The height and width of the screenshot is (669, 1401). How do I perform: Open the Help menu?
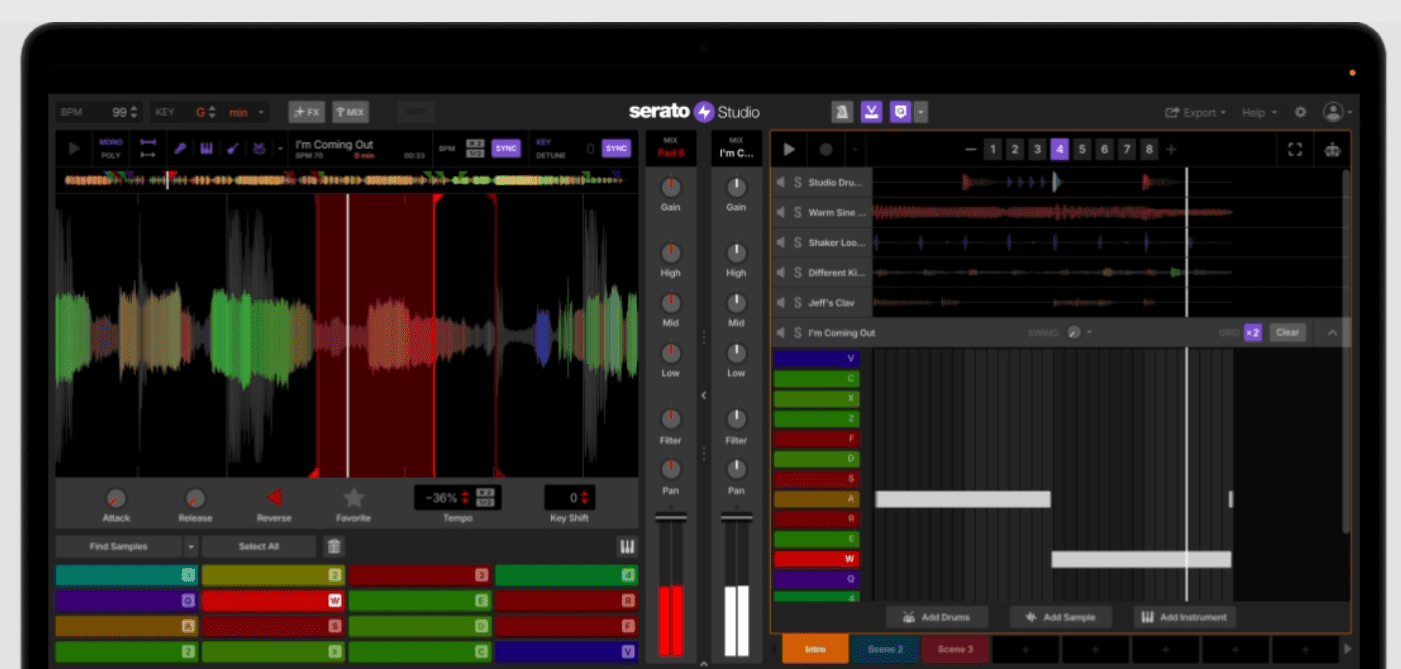(1258, 113)
